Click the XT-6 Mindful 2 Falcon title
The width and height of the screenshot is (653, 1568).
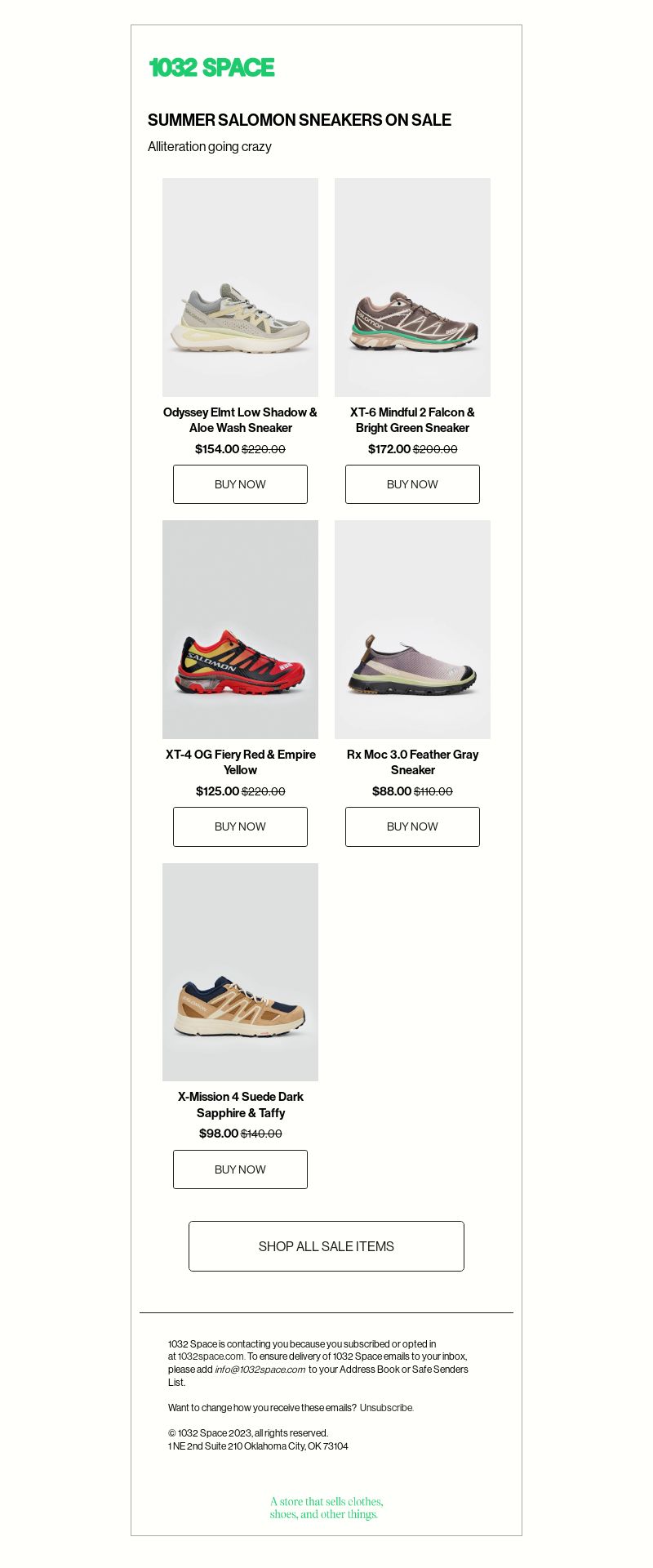coord(412,420)
